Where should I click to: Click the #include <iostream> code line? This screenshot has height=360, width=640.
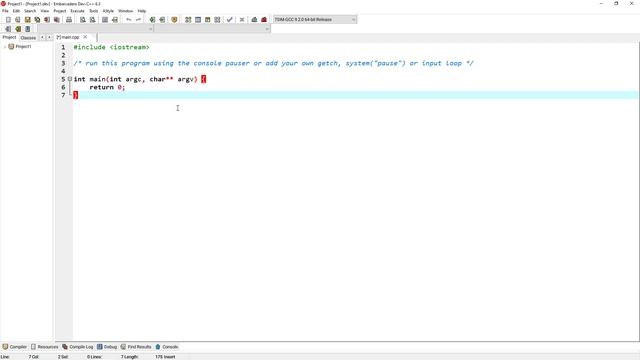[111, 47]
